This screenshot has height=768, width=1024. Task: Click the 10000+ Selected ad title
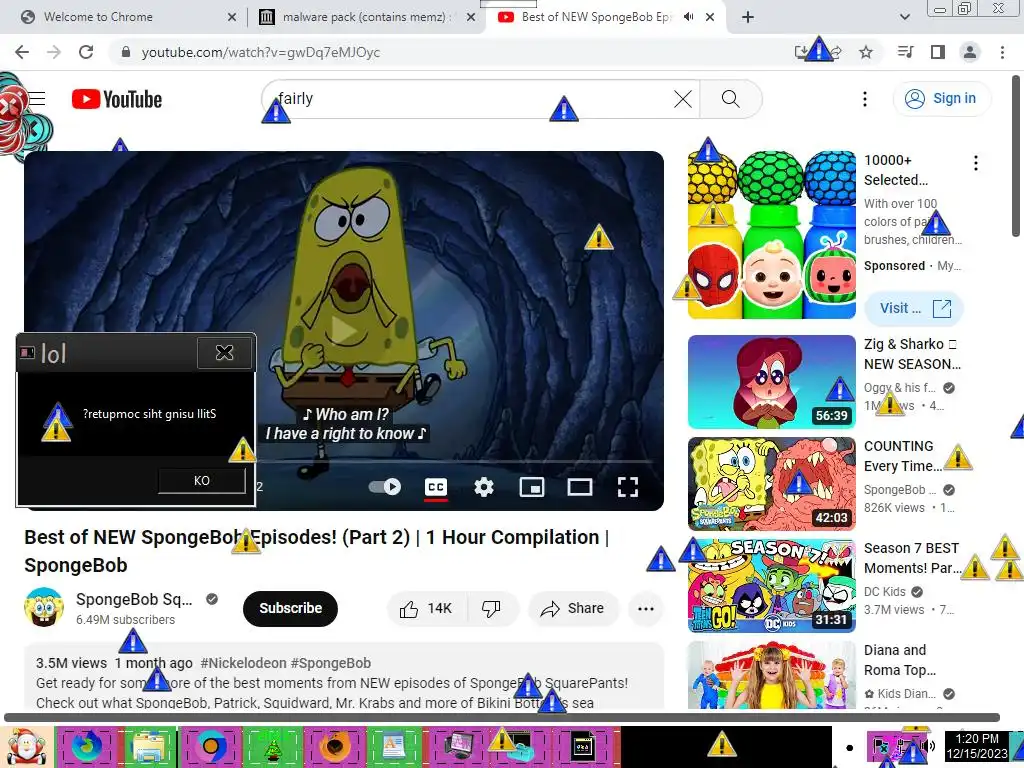point(896,170)
